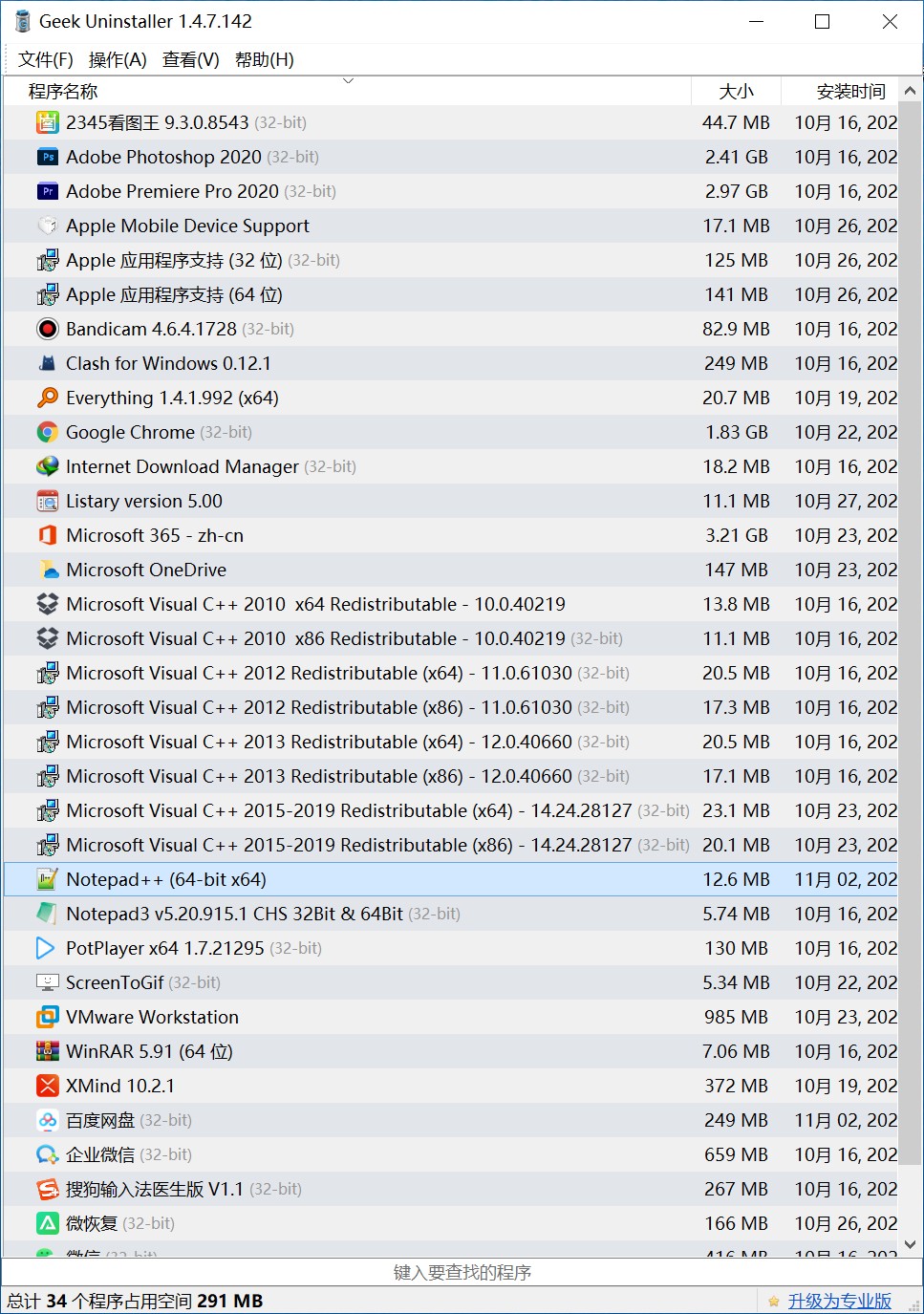Click the 3.21 GB size of Microsoft 365

(737, 535)
